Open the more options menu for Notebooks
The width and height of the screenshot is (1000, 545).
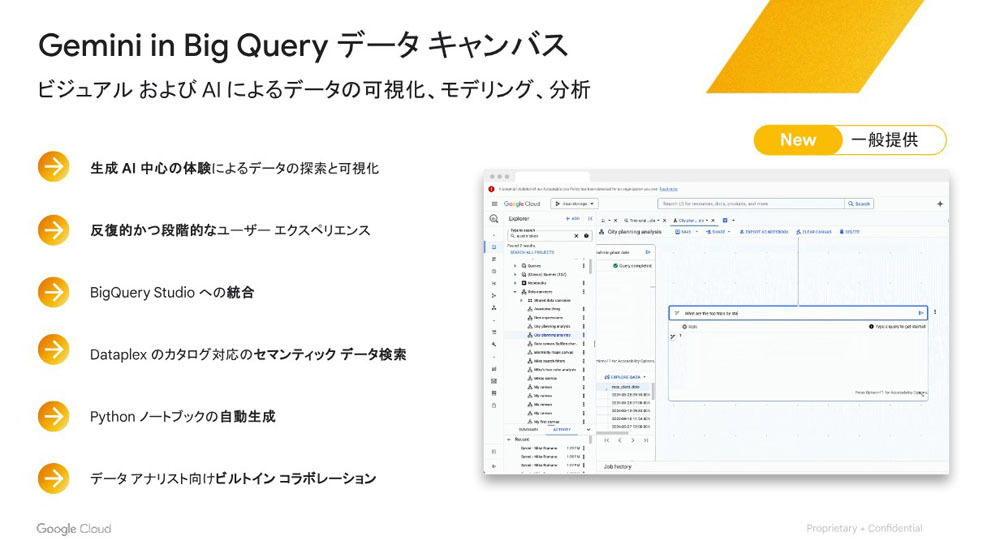584,283
